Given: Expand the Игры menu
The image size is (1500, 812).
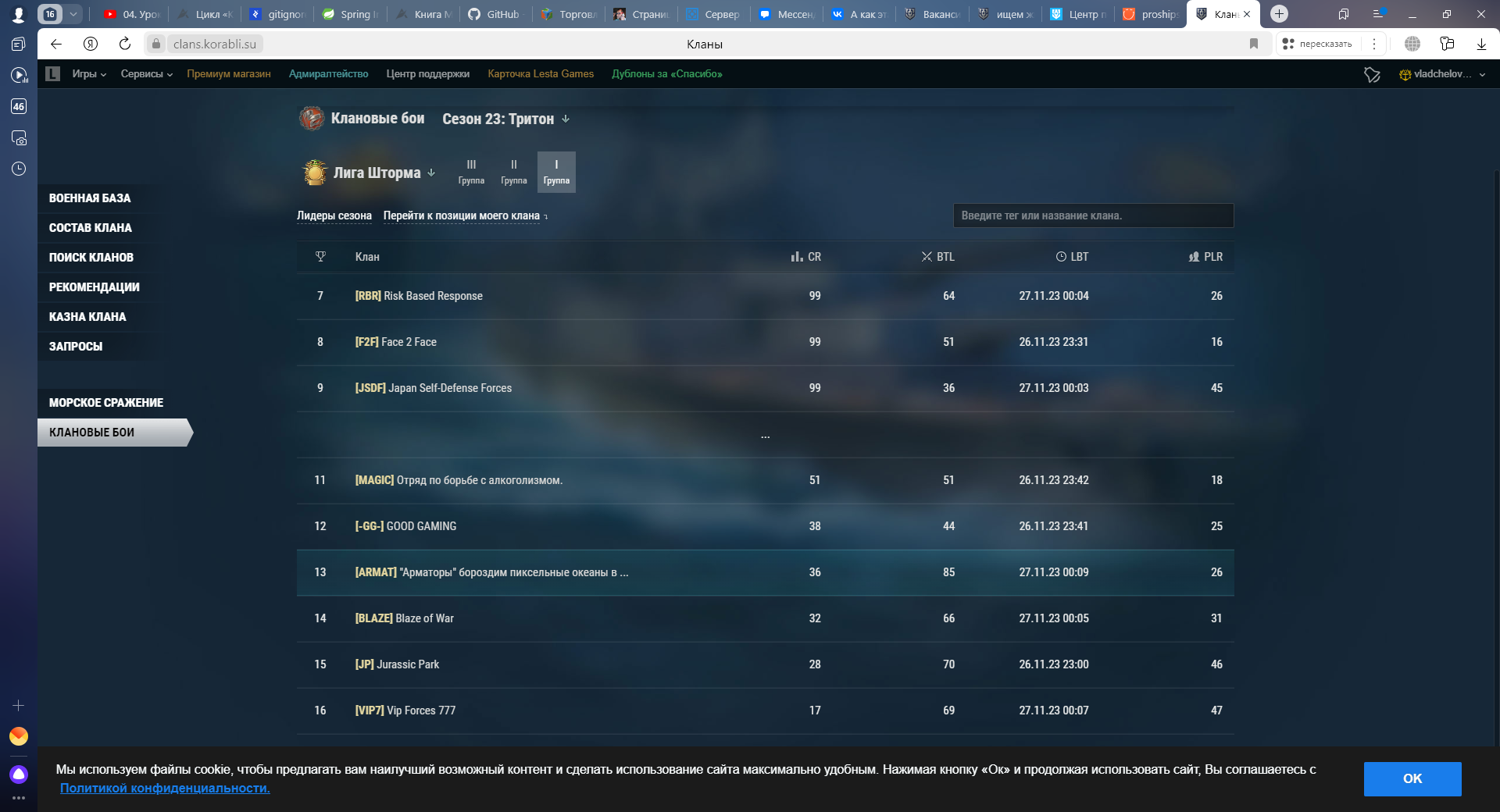Looking at the screenshot, I should pyautogui.click(x=89, y=74).
